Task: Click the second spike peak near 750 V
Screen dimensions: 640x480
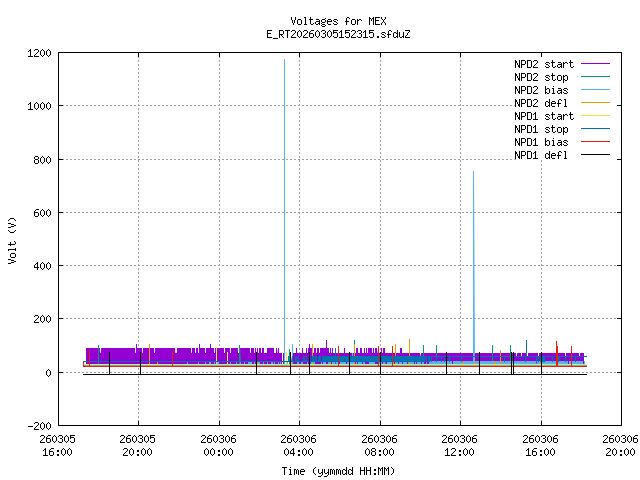Action: point(473,172)
